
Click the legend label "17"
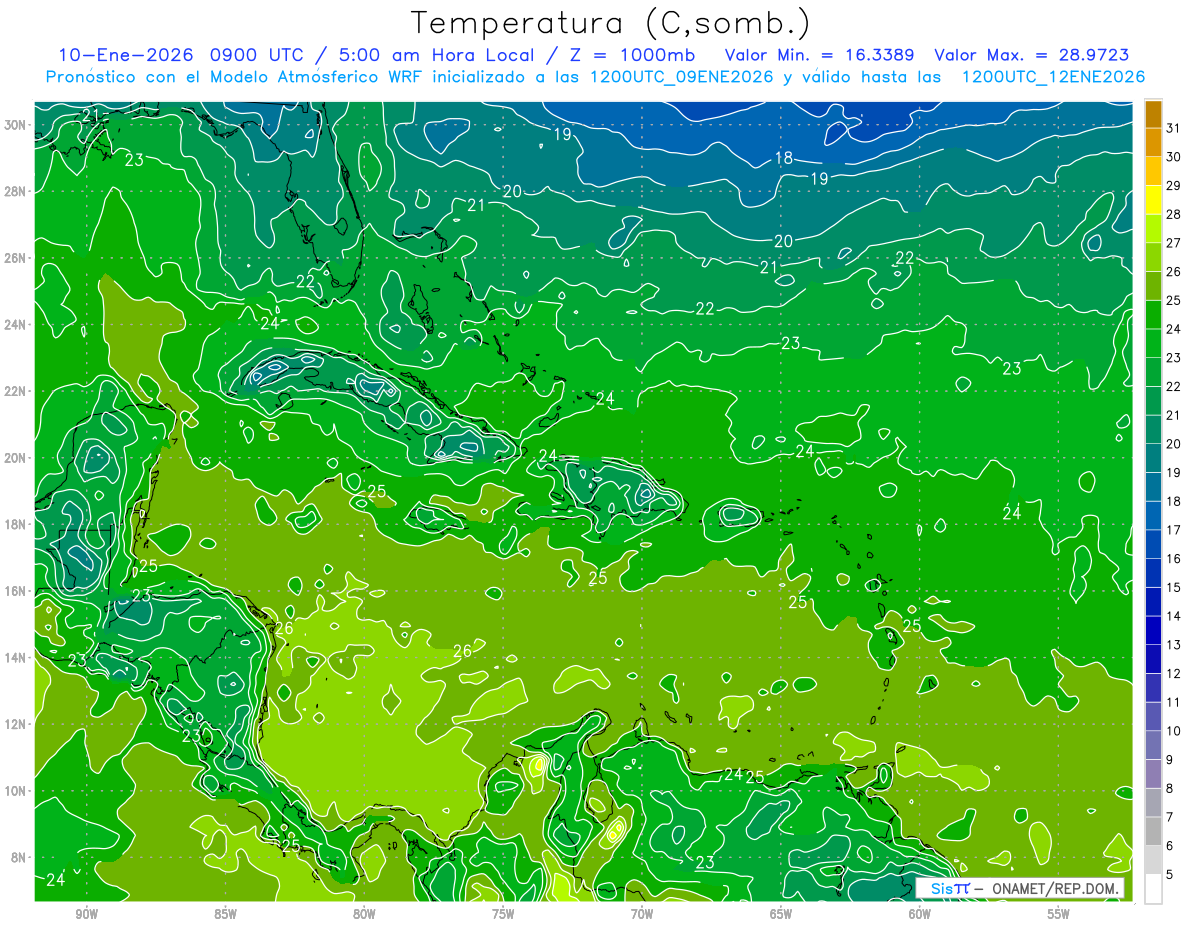tap(1174, 530)
